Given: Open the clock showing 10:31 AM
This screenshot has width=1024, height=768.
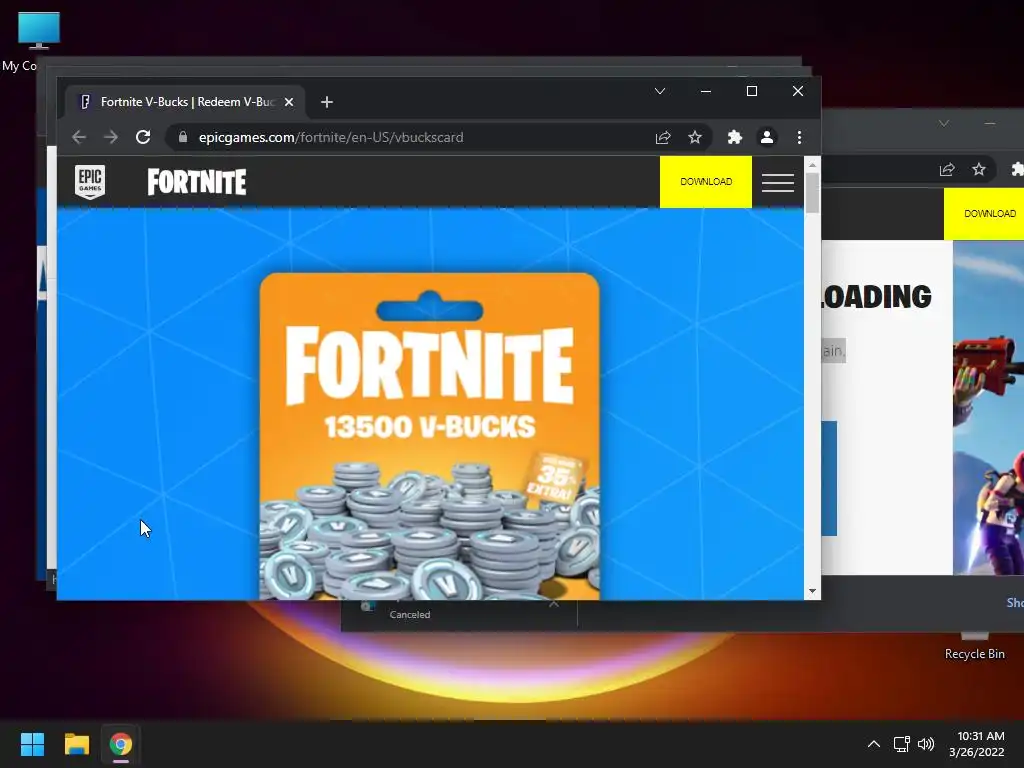Looking at the screenshot, I should [x=977, y=744].
